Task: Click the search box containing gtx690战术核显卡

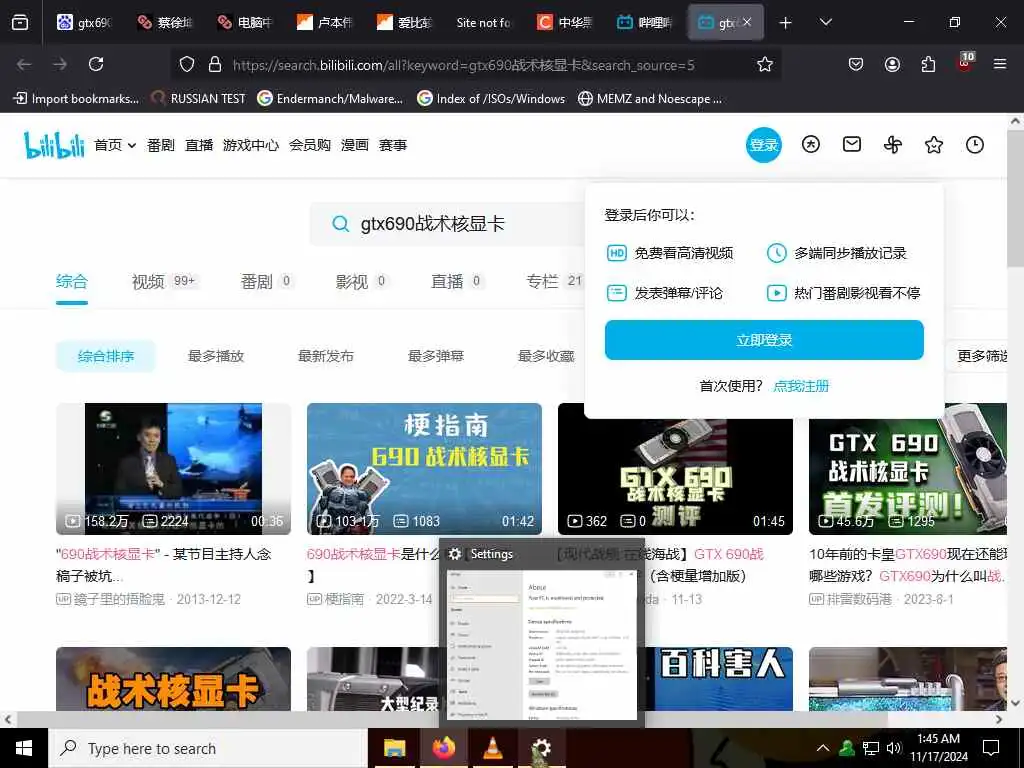Action: coord(447,224)
